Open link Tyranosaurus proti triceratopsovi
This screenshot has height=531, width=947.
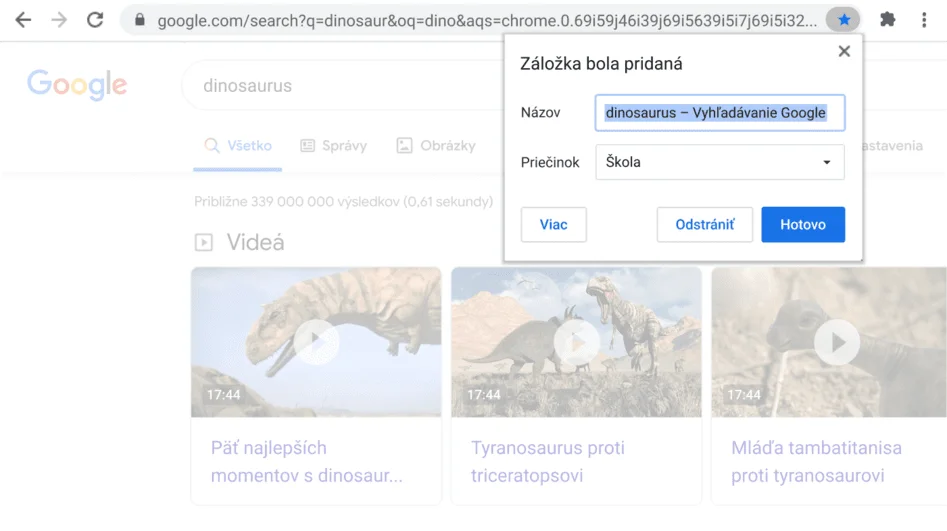coord(548,462)
